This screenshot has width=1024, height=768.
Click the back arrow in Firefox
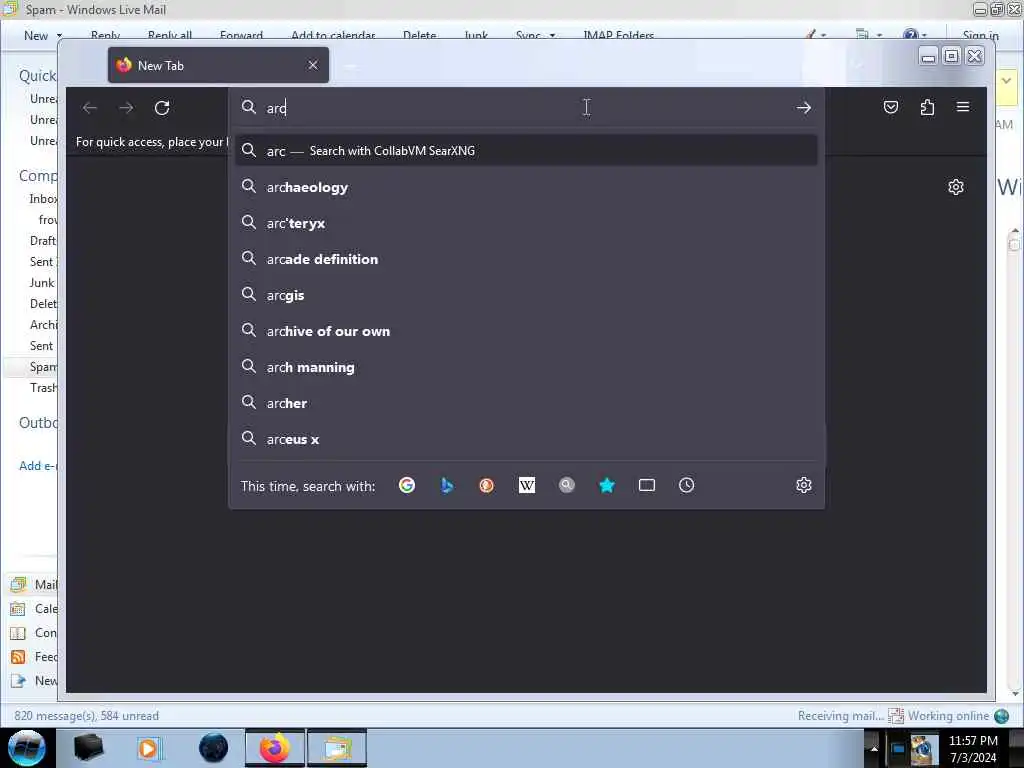89,108
